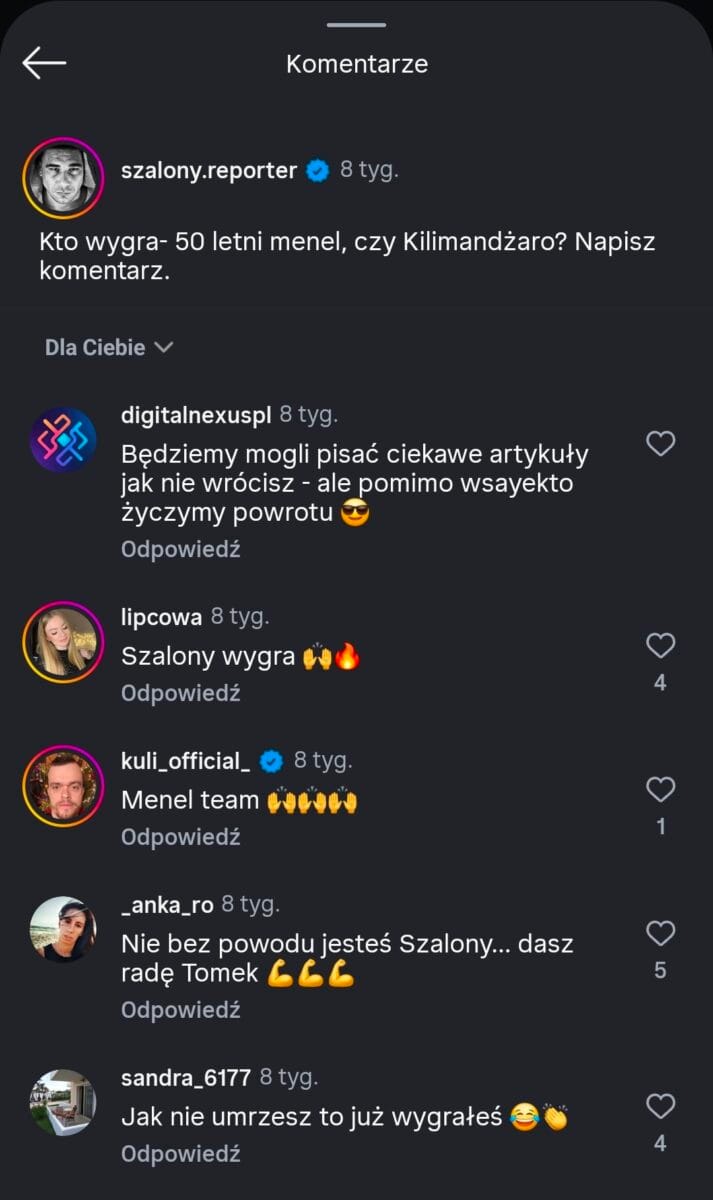This screenshot has width=713, height=1200.
Task: Heart the _anka_ro comment
Action: pyautogui.click(x=660, y=934)
